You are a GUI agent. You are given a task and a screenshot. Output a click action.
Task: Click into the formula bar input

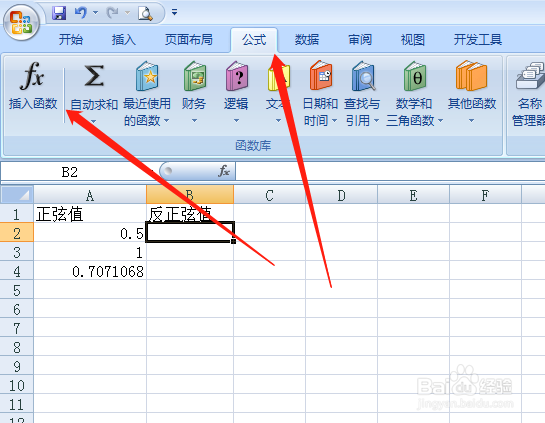tap(390, 171)
